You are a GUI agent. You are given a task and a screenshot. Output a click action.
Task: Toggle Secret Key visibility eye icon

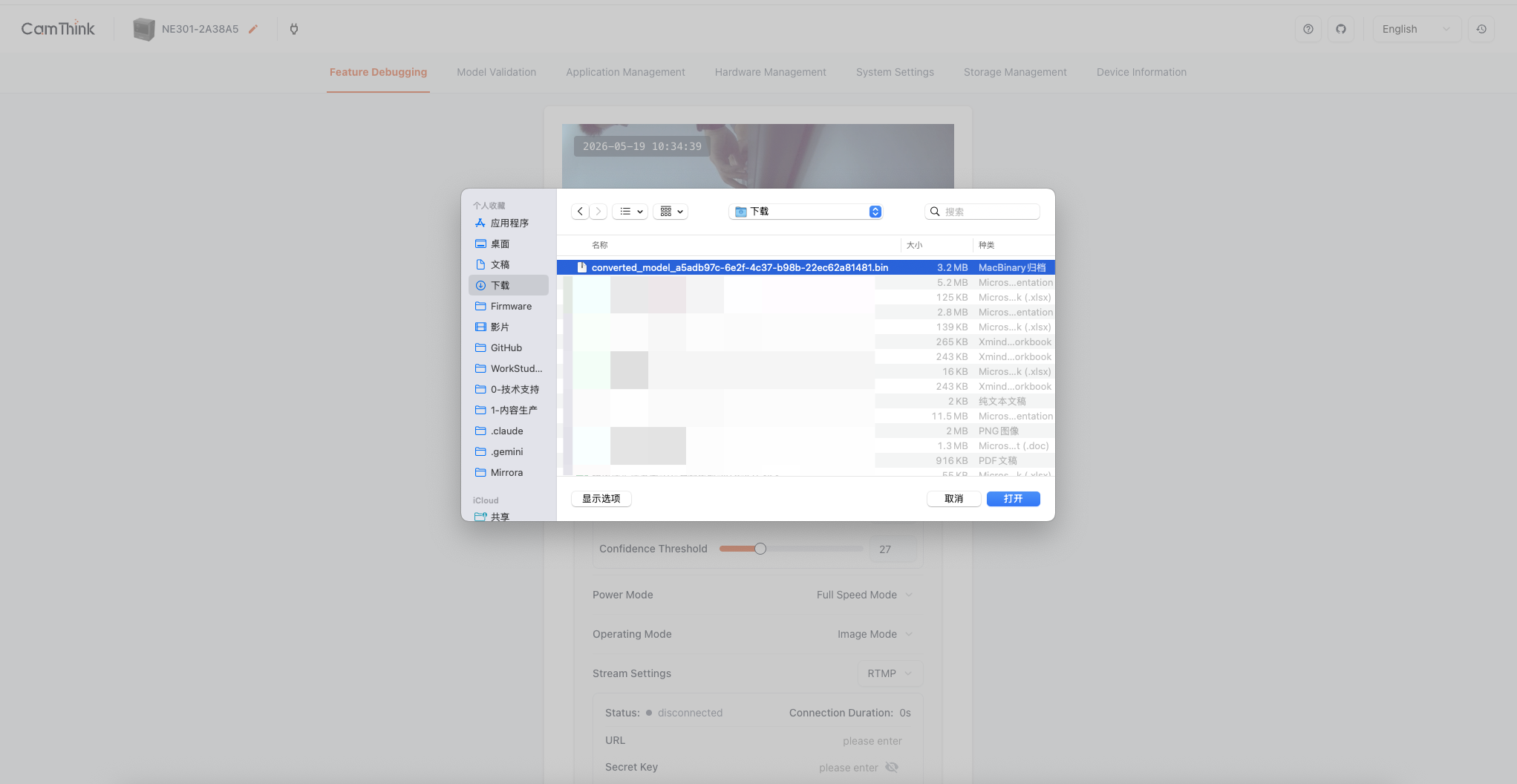[892, 767]
